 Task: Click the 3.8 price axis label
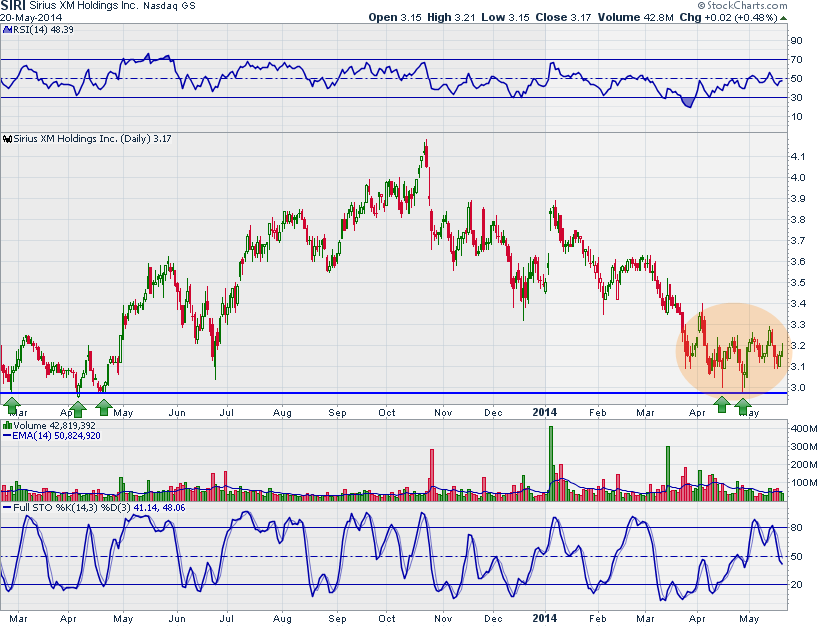[x=798, y=220]
